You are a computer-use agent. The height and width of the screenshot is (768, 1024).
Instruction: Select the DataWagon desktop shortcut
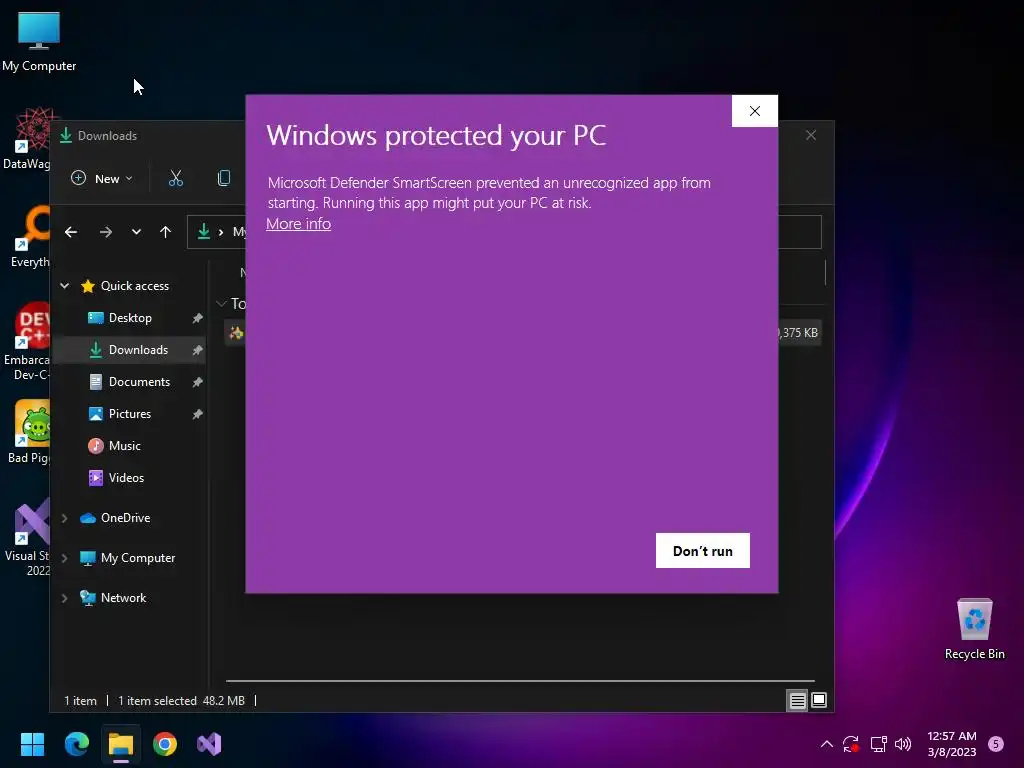[27, 138]
